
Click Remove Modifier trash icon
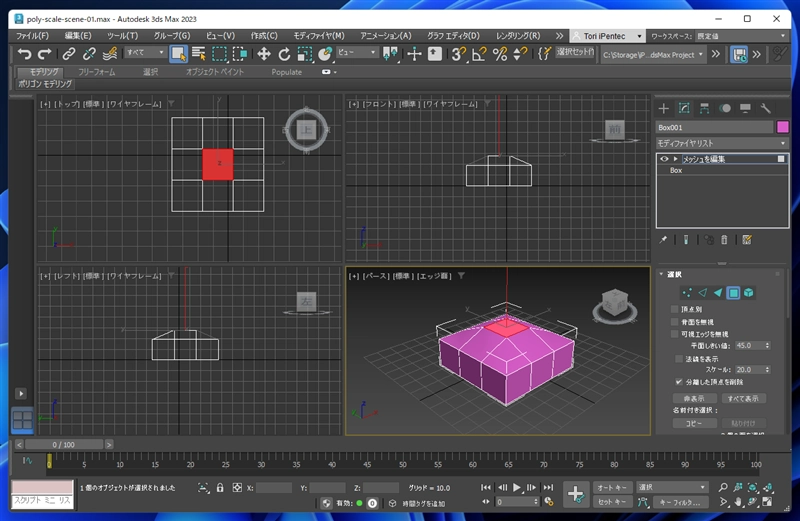tap(724, 239)
